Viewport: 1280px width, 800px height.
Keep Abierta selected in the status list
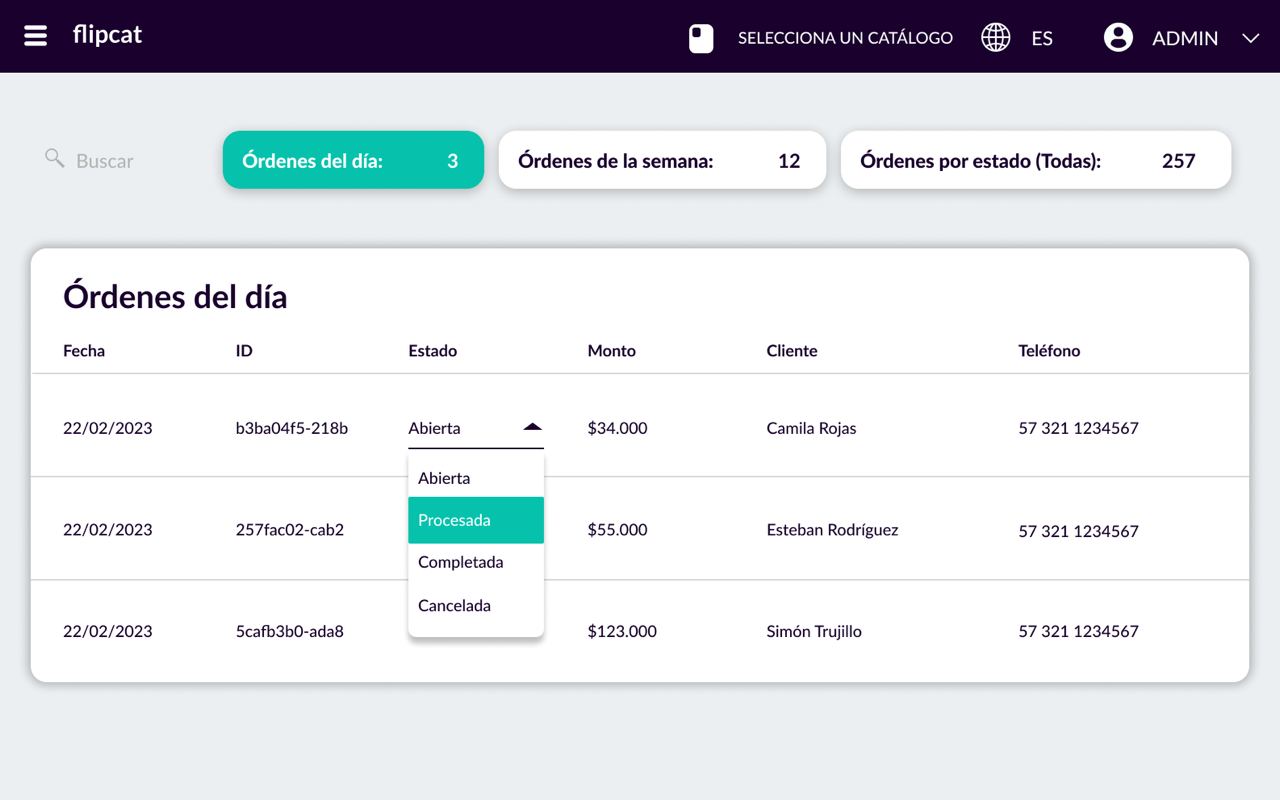444,478
